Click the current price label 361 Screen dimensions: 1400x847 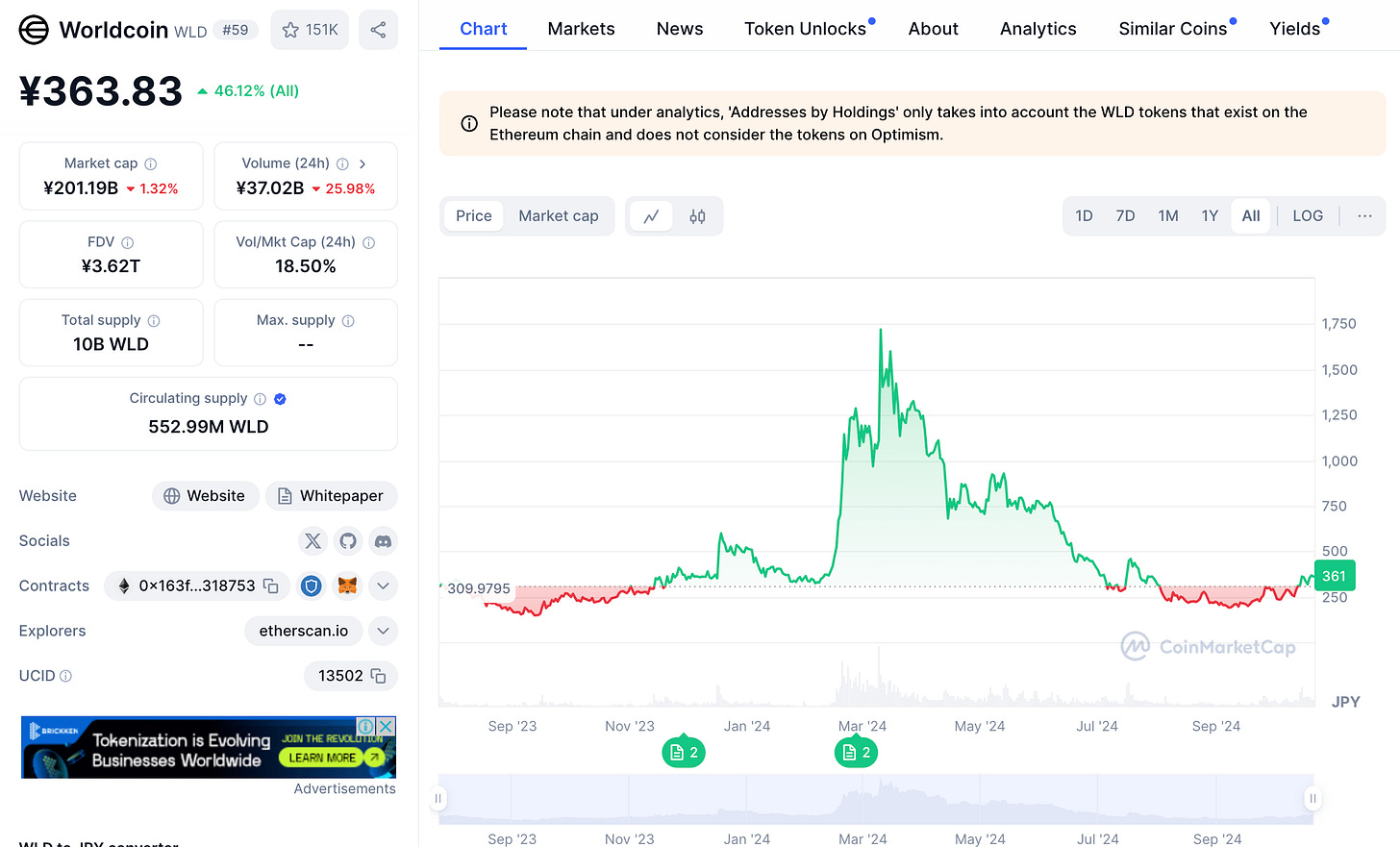click(1334, 576)
